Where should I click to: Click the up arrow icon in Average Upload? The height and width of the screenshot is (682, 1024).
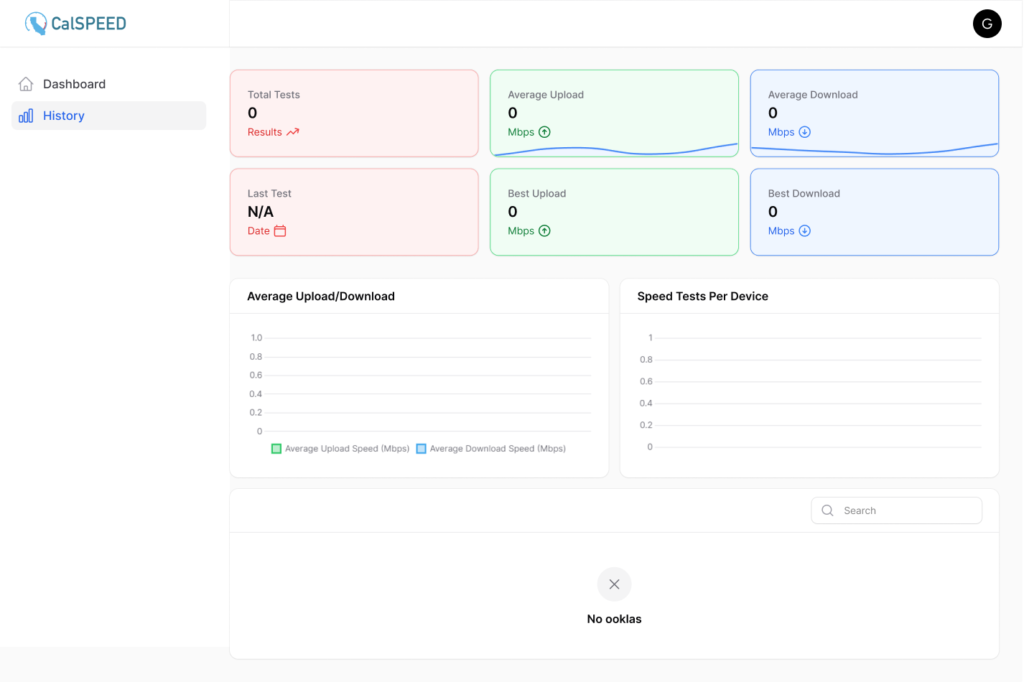point(545,132)
